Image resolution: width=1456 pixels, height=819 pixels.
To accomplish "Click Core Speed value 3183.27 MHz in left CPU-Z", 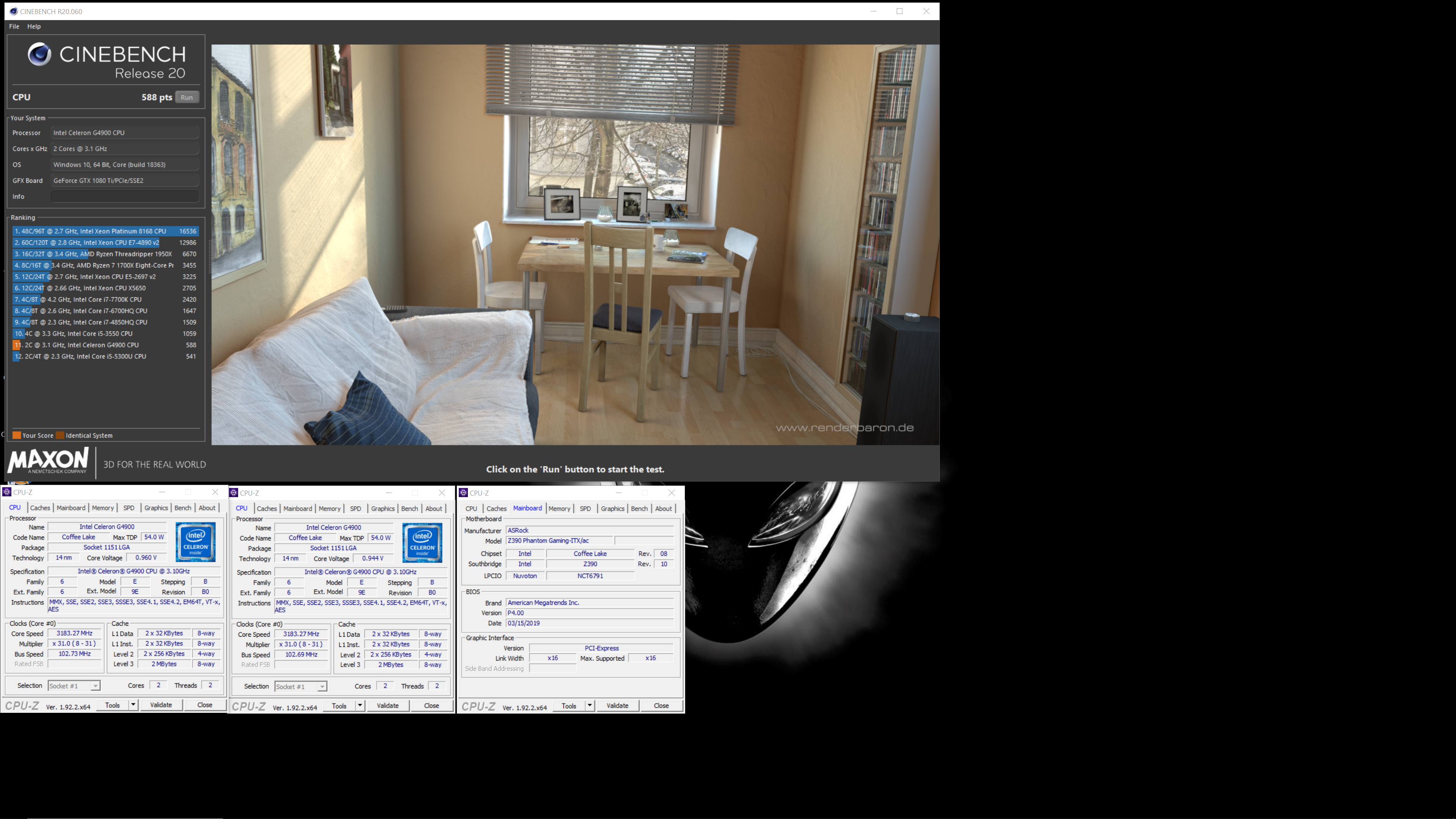I will (x=75, y=633).
